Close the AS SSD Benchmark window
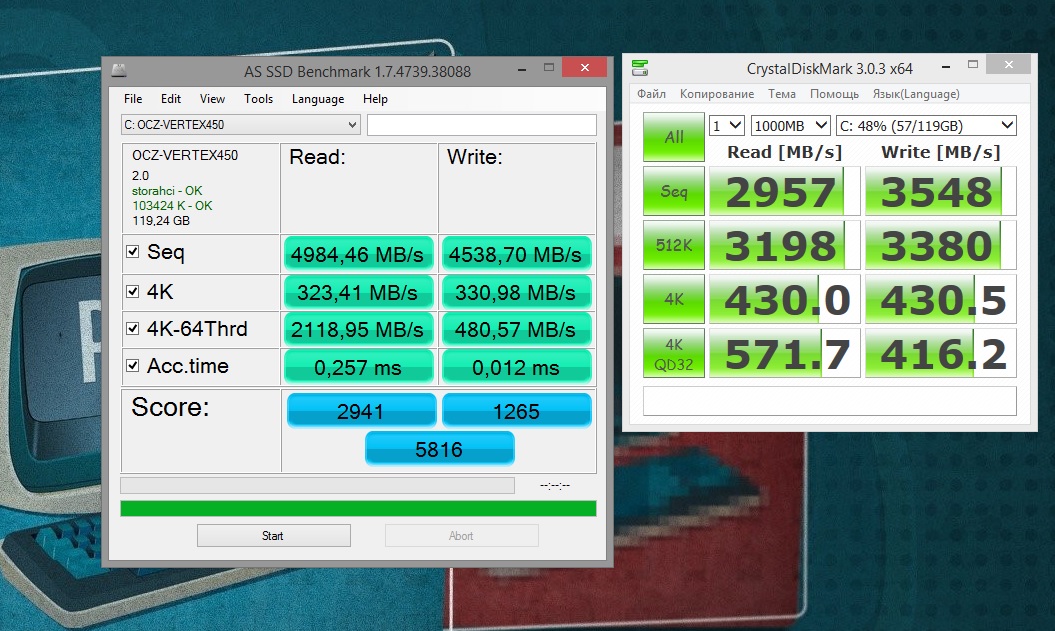 pos(585,67)
